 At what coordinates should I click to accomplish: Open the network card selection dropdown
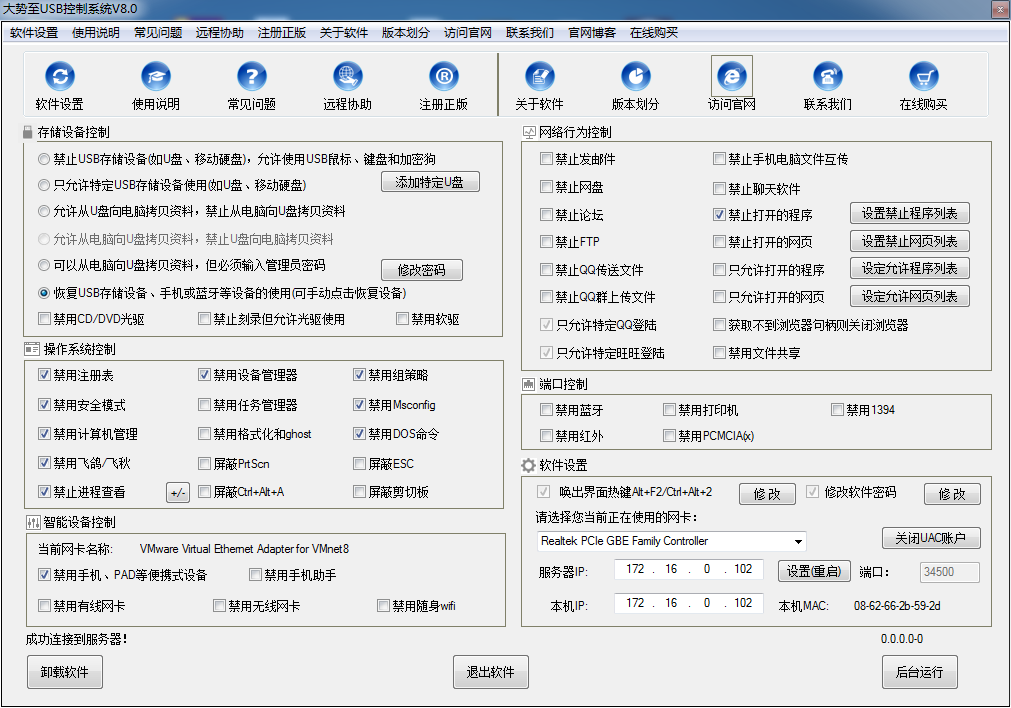click(797, 541)
